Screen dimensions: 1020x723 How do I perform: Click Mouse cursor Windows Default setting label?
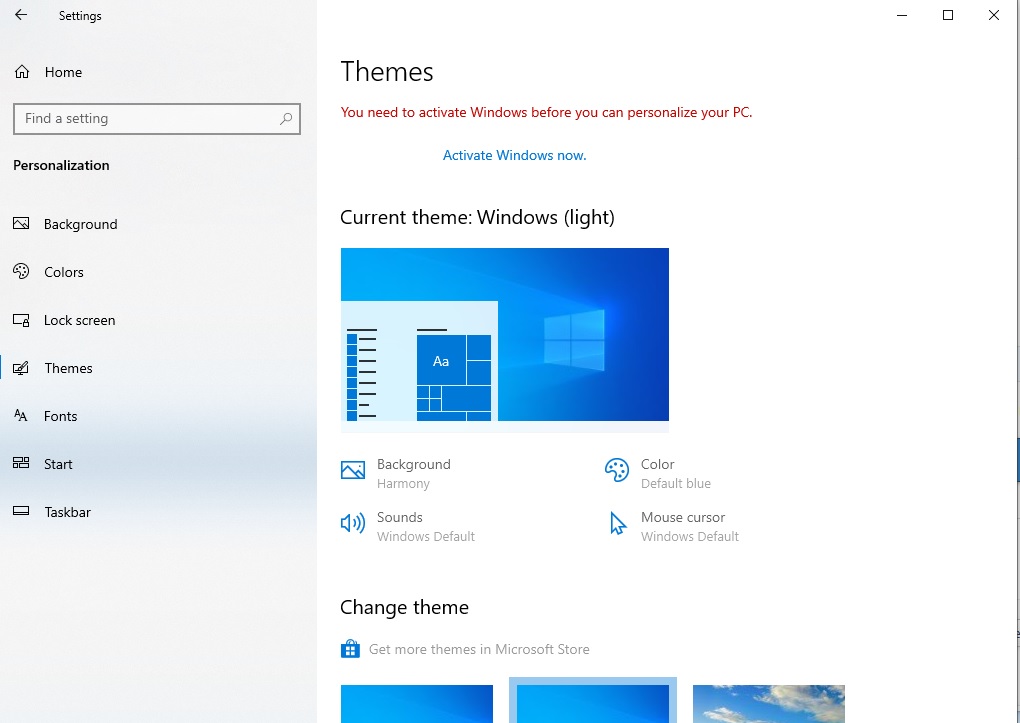click(x=690, y=526)
